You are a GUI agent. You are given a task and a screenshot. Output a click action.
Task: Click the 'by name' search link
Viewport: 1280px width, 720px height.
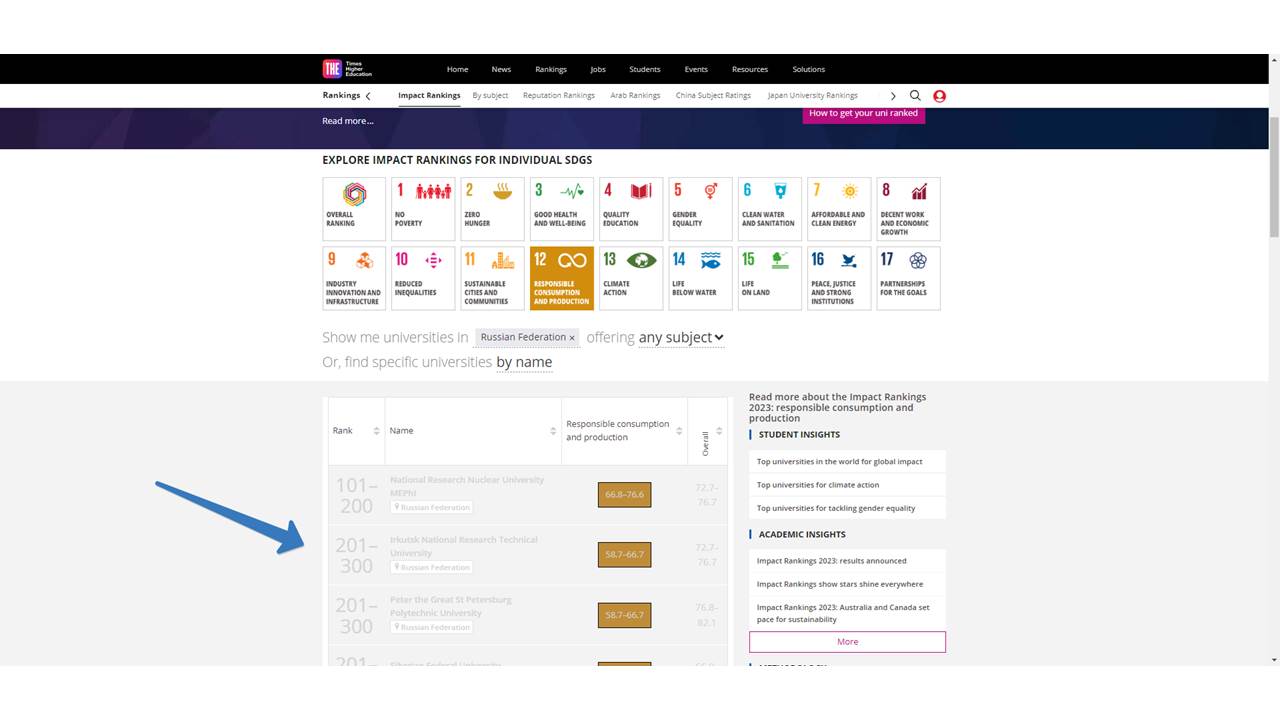click(x=524, y=362)
